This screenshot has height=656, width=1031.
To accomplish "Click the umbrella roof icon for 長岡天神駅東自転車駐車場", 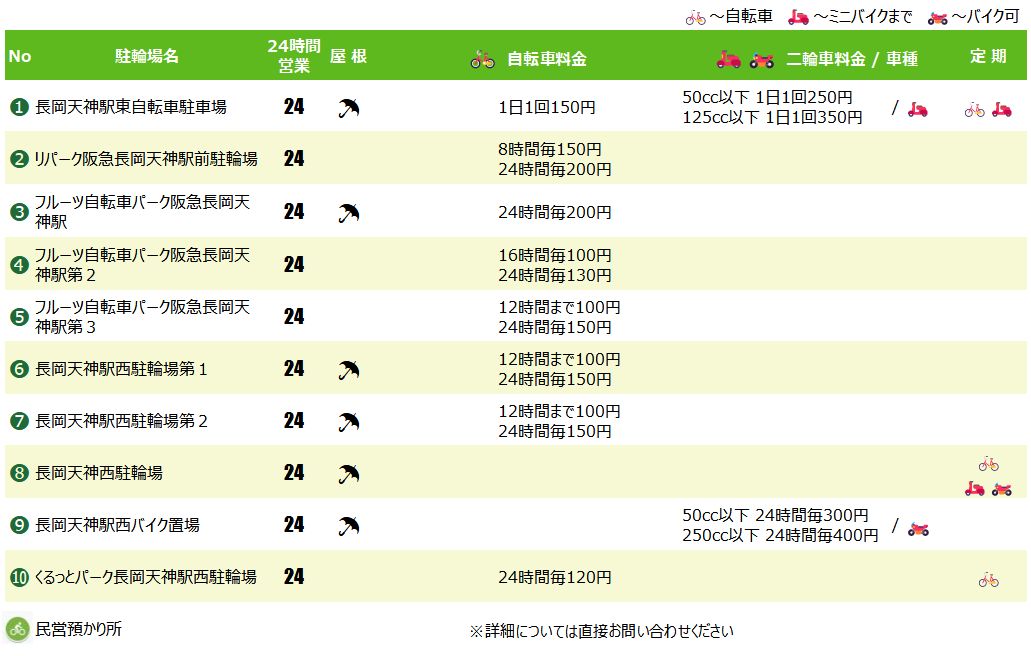I will 349,108.
